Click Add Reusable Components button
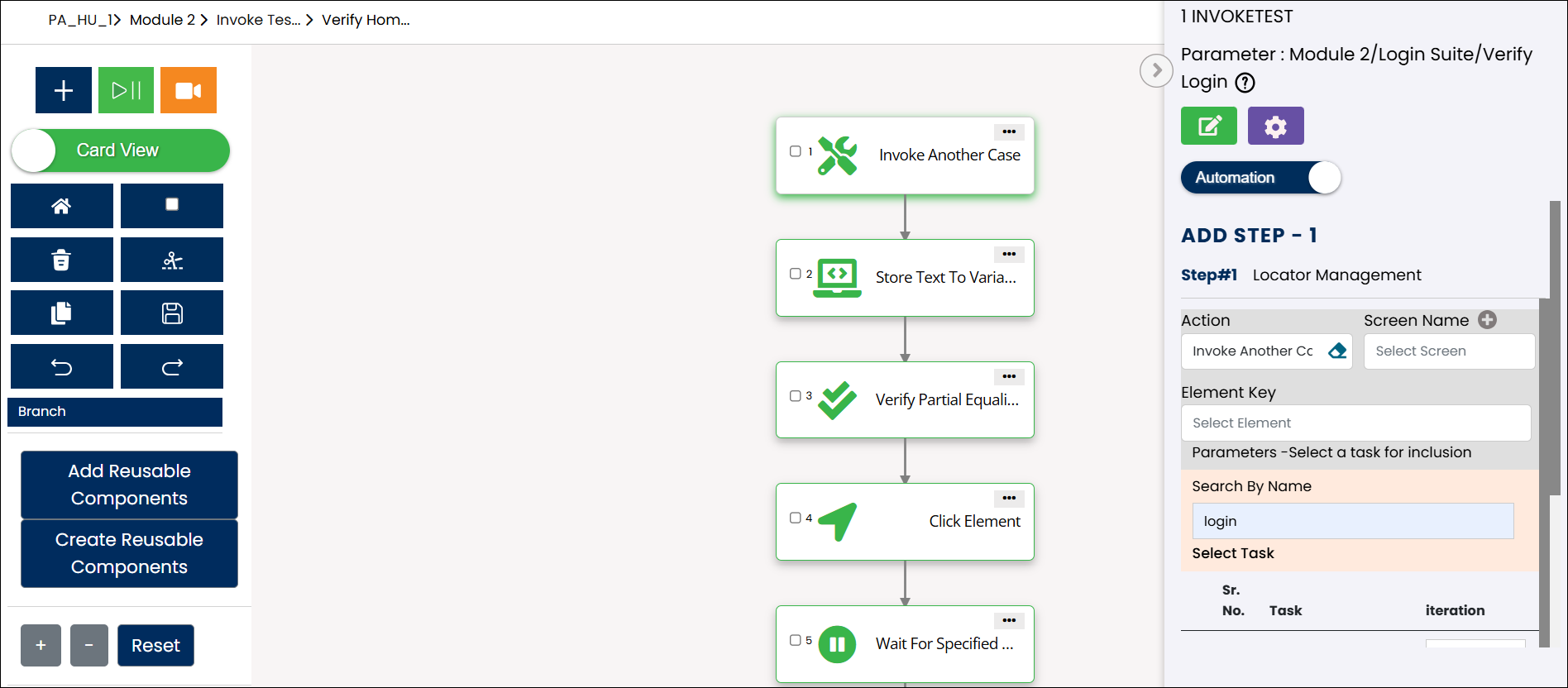Viewport: 1568px width, 688px height. tap(129, 485)
